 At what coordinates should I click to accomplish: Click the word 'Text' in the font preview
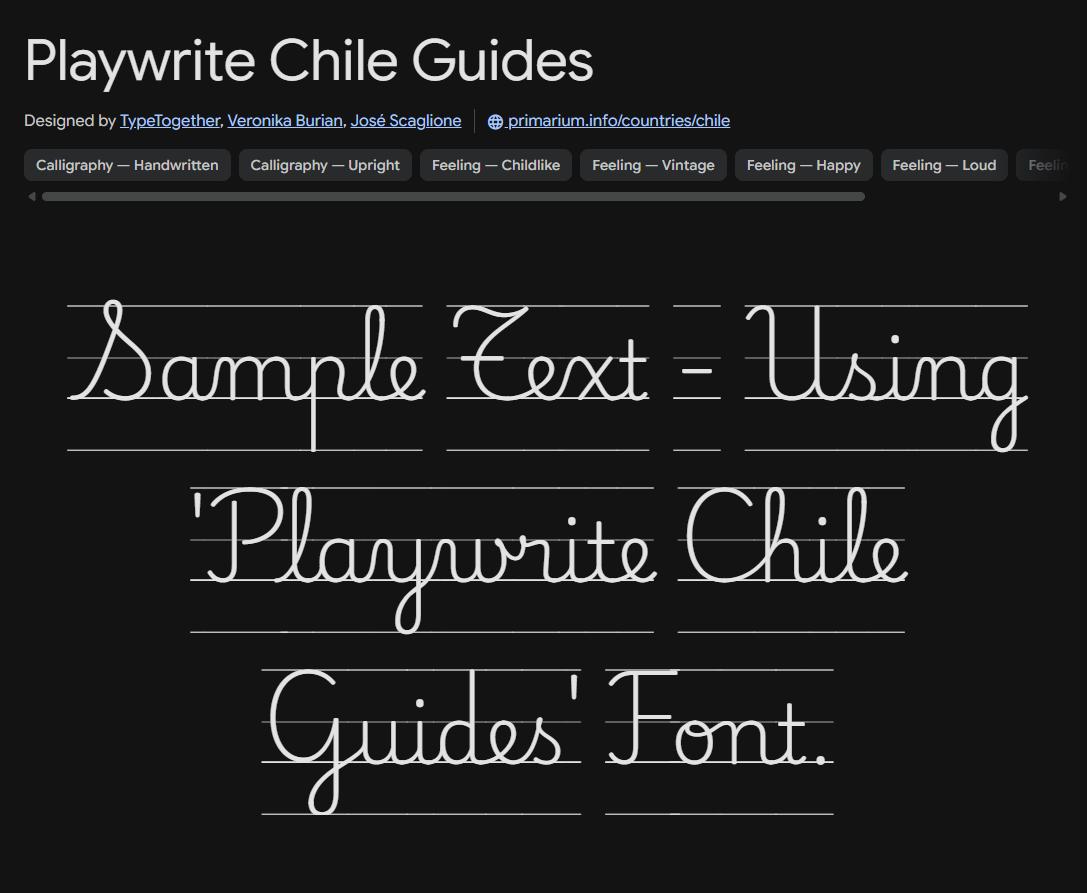[550, 354]
